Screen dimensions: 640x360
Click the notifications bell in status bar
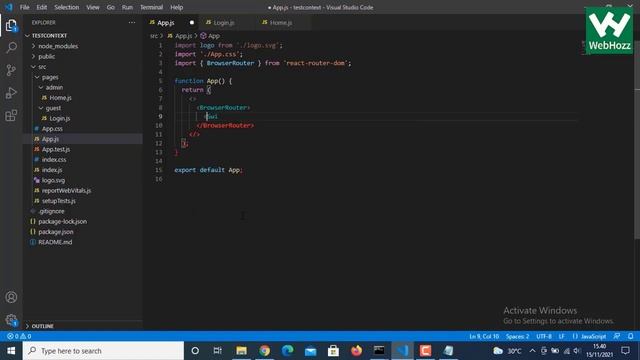[631, 336]
